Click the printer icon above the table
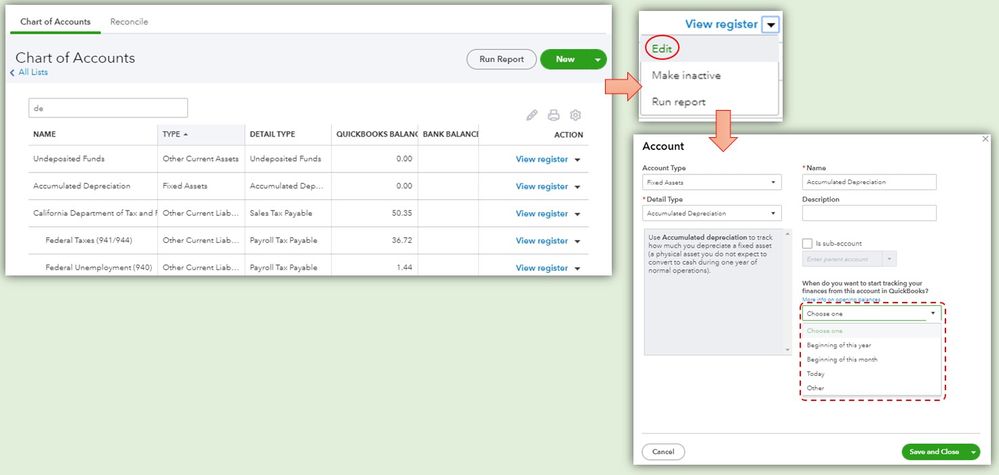The image size is (999, 475). click(x=554, y=115)
